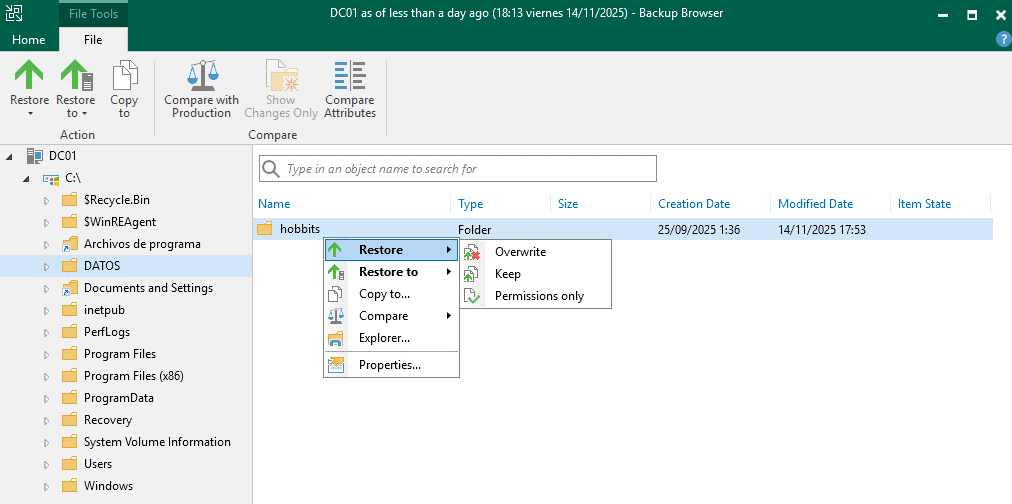Screen dimensions: 1012x504
Task: Sort the list by Modified Date column
Action: click(x=815, y=204)
